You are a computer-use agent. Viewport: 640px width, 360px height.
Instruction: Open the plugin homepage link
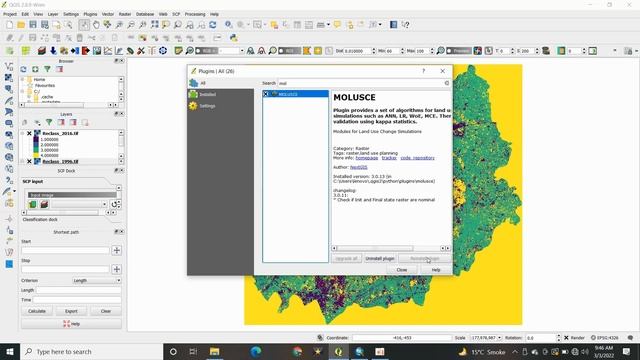(x=367, y=158)
